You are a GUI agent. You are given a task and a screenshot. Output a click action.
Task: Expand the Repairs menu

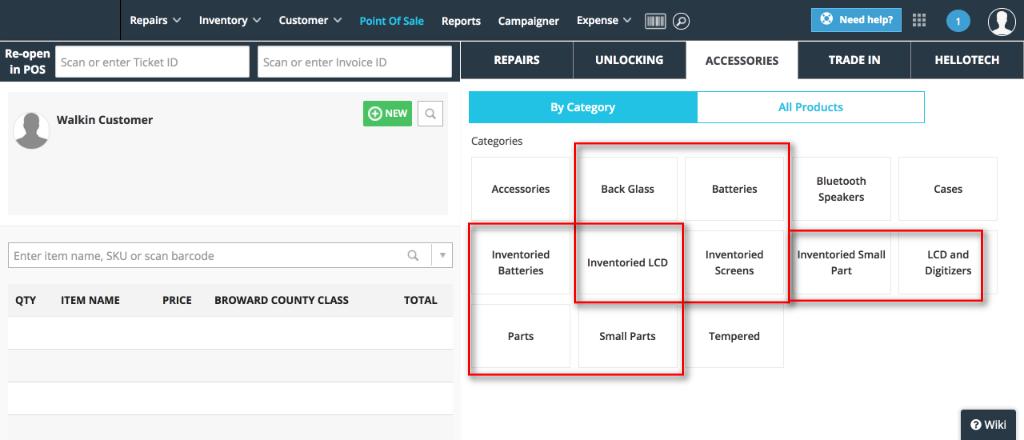(x=155, y=20)
